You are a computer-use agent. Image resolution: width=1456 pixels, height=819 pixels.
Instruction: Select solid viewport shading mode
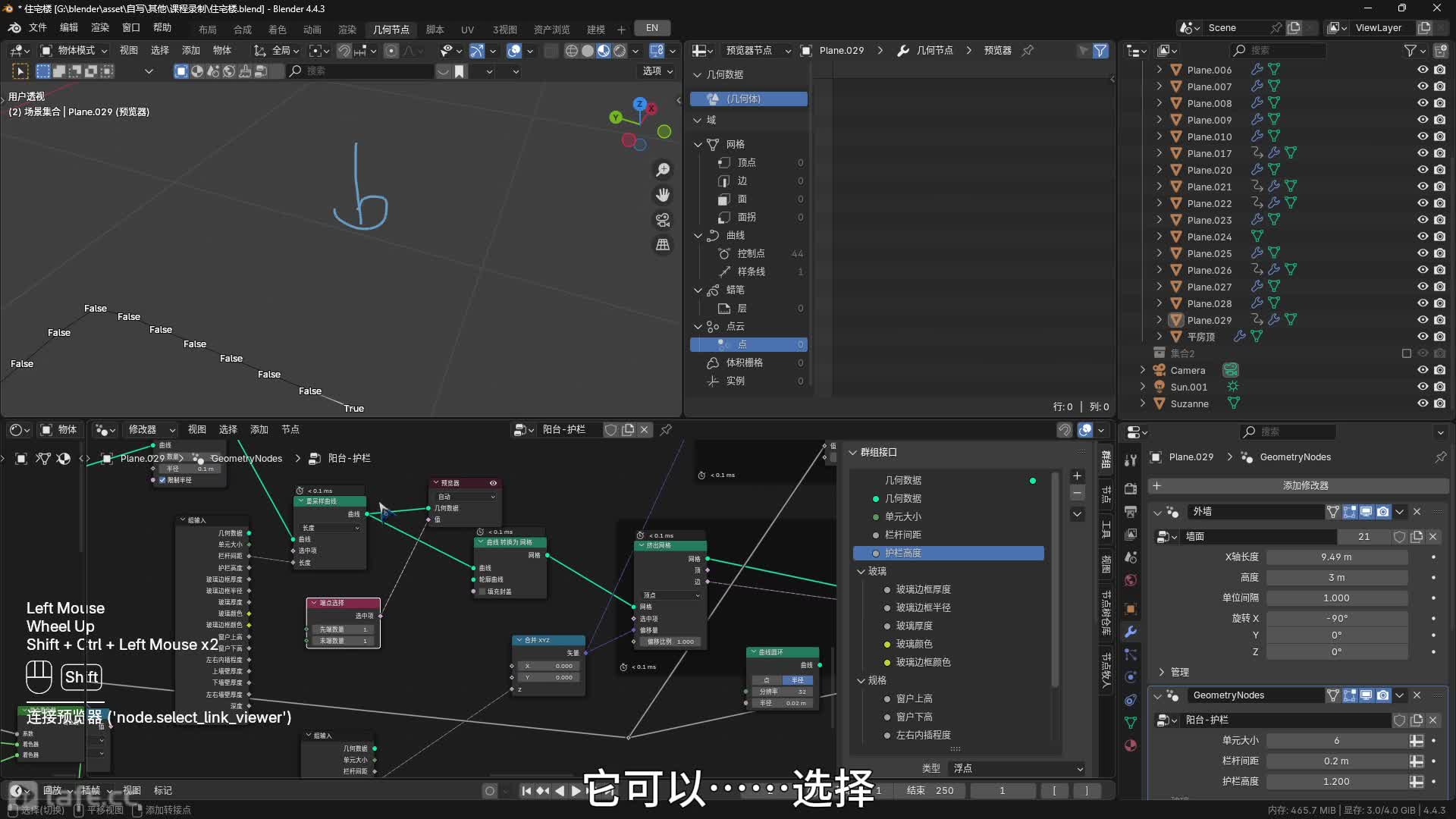588,51
